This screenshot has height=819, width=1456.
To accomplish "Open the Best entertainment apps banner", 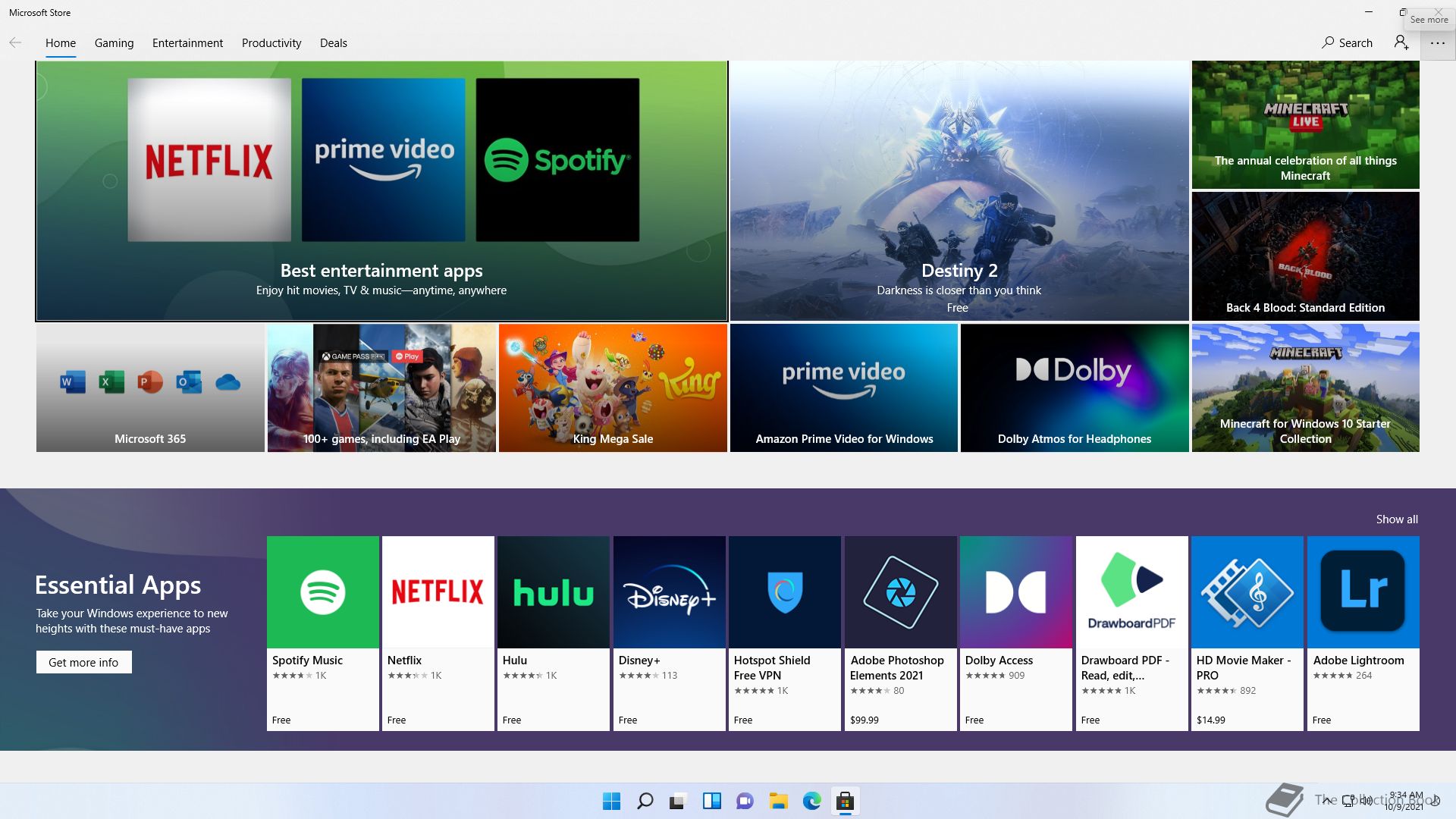I will [381, 191].
